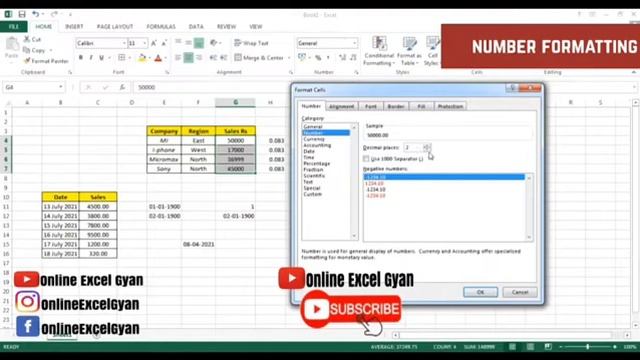Click the Copy command in Clipboard group

pyautogui.click(x=34, y=50)
